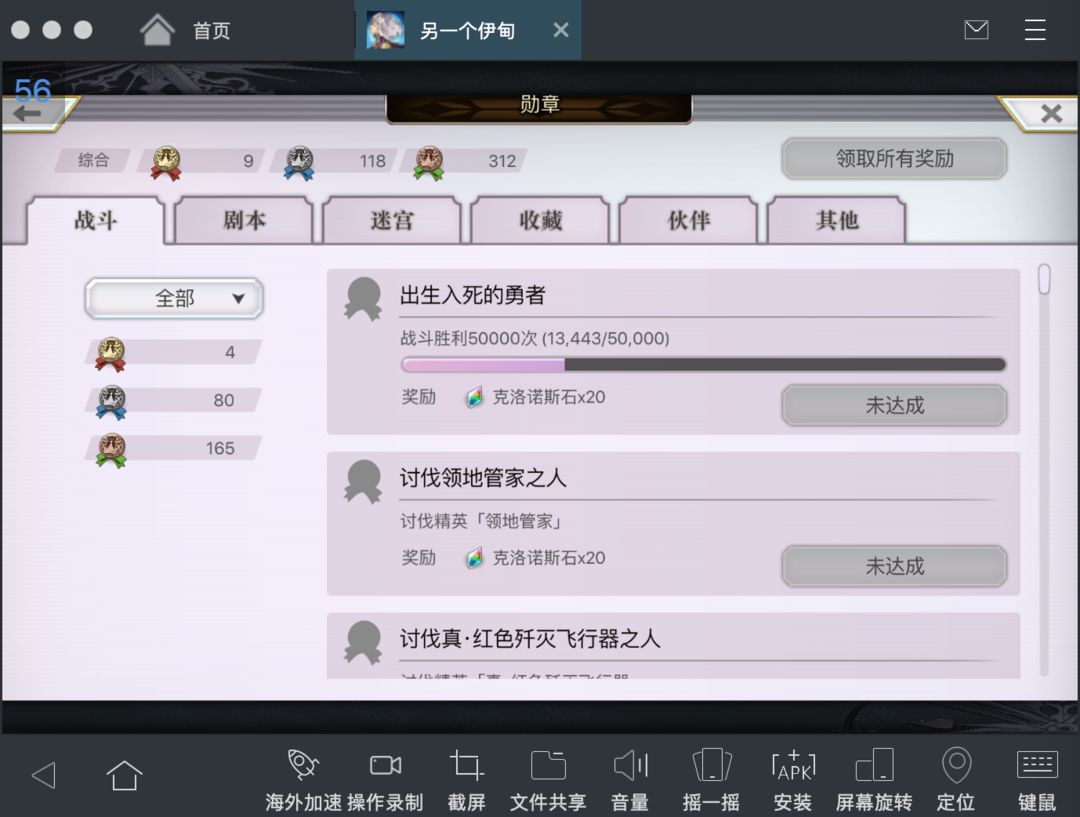Click the grey medal icon for 出生入死的勇者
The height and width of the screenshot is (817, 1080).
click(x=363, y=299)
